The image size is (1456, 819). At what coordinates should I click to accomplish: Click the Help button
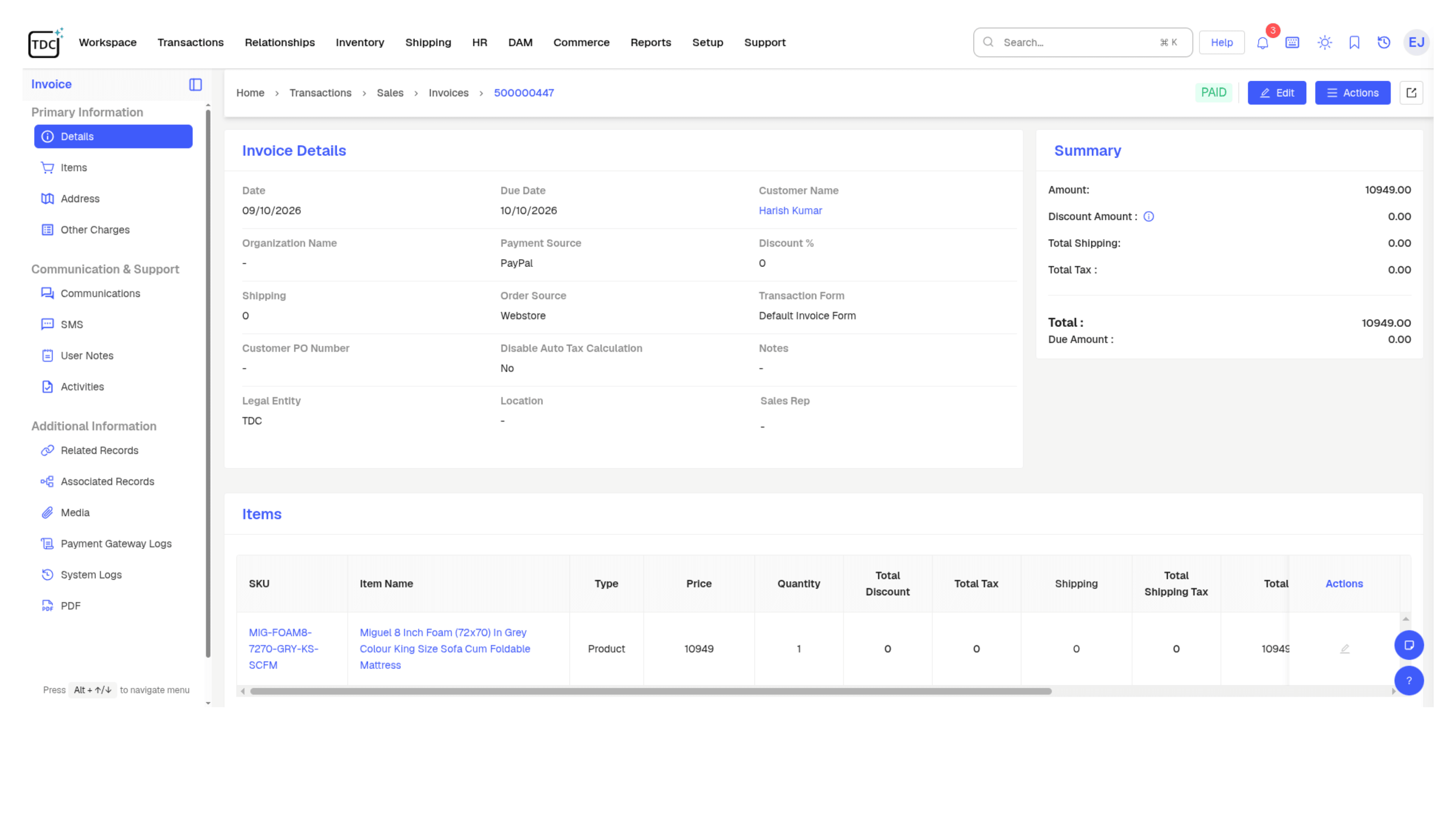(x=1221, y=42)
